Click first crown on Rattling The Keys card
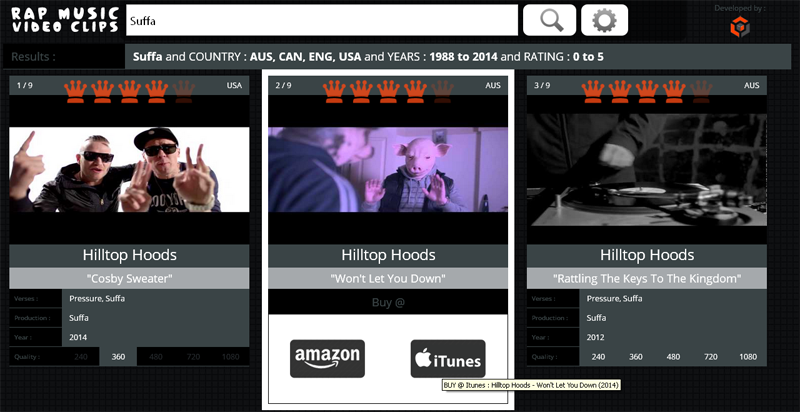Viewport: 800px width, 412px height. (593, 91)
